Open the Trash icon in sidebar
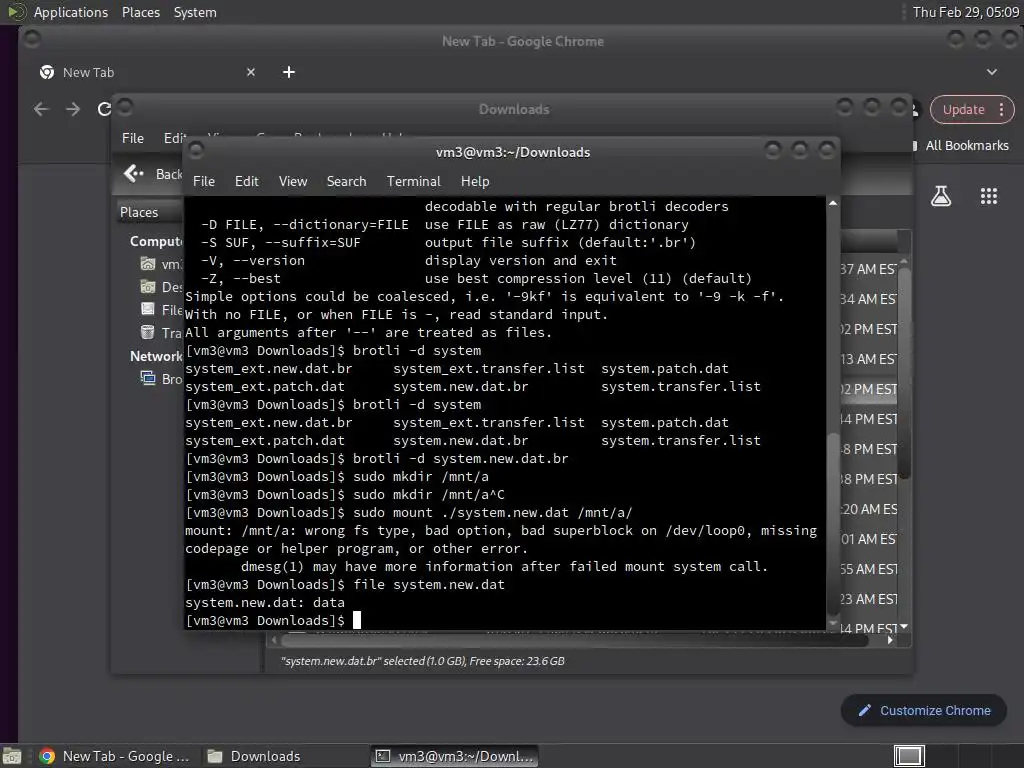This screenshot has height=768, width=1024. (148, 332)
